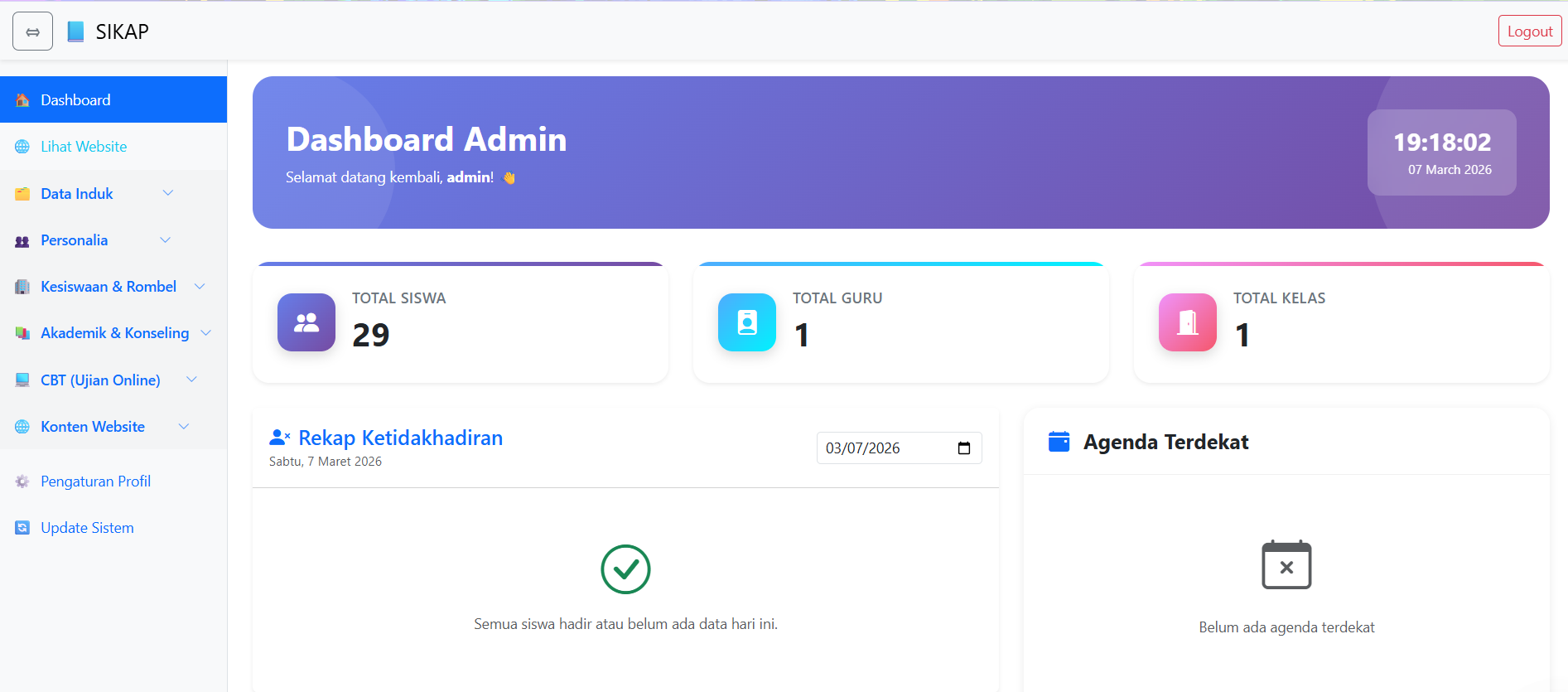Go to the Dashboard menu item
The image size is (1568, 692).
(113, 99)
